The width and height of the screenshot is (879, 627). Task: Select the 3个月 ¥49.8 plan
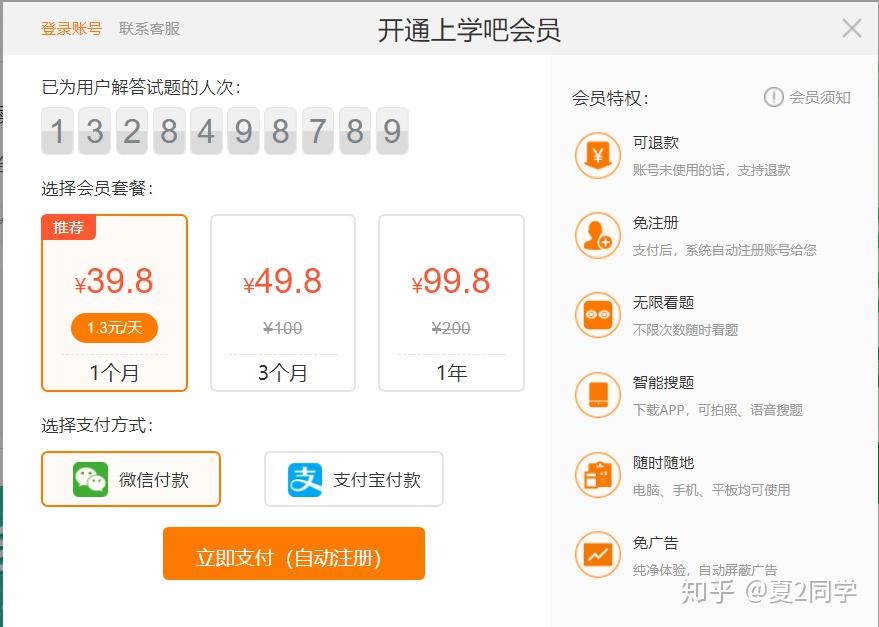coord(283,303)
